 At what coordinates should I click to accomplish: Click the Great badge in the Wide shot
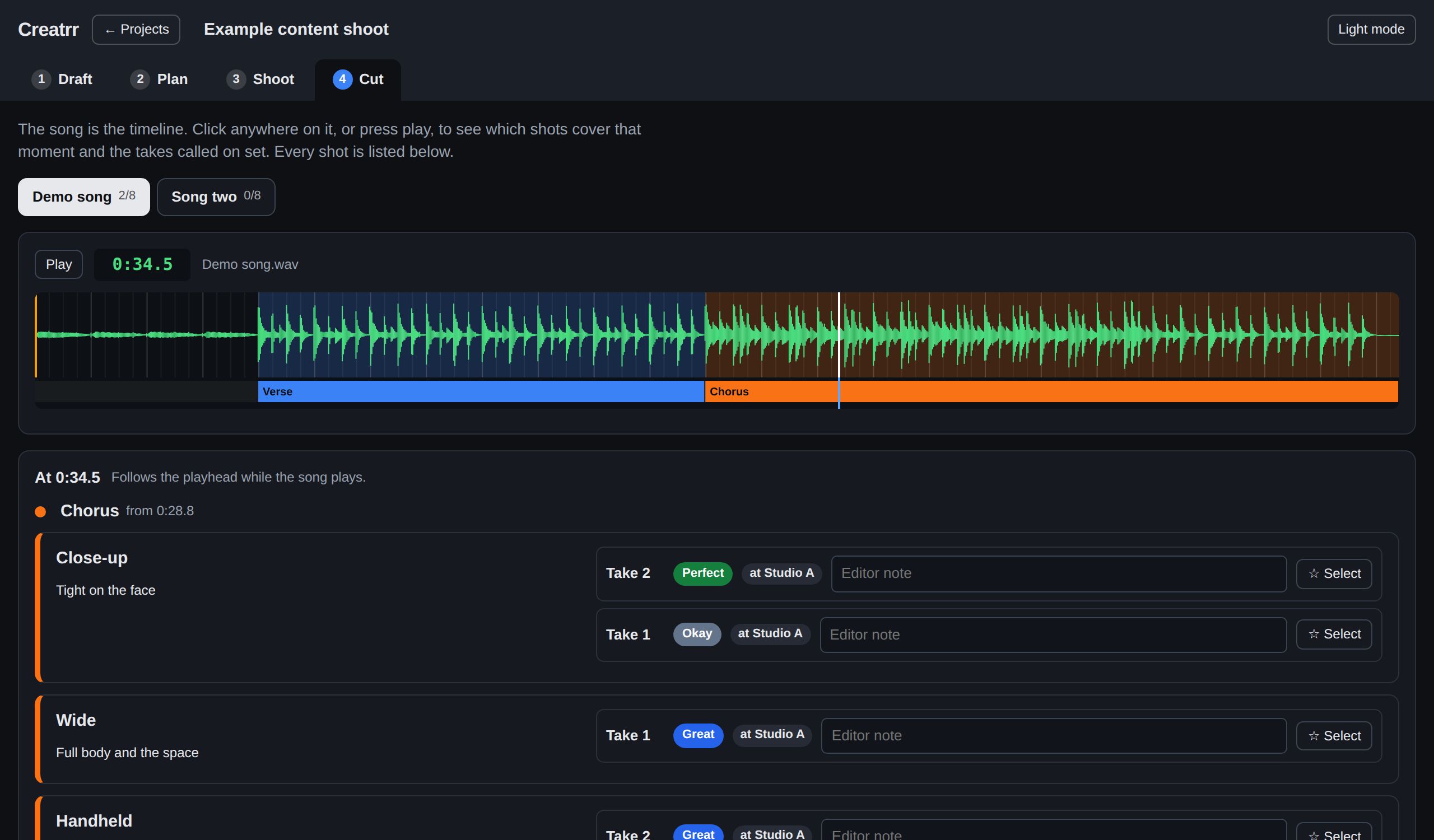click(x=698, y=735)
